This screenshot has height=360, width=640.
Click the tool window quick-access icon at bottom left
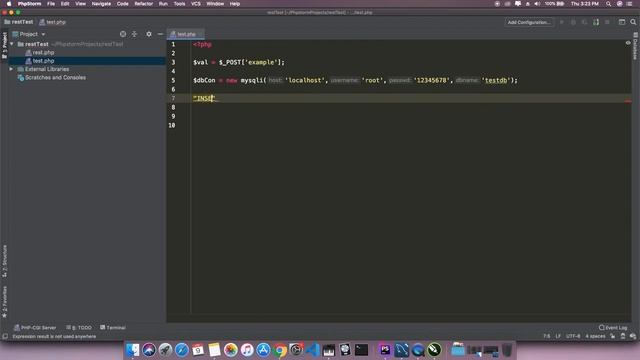click(x=5, y=336)
